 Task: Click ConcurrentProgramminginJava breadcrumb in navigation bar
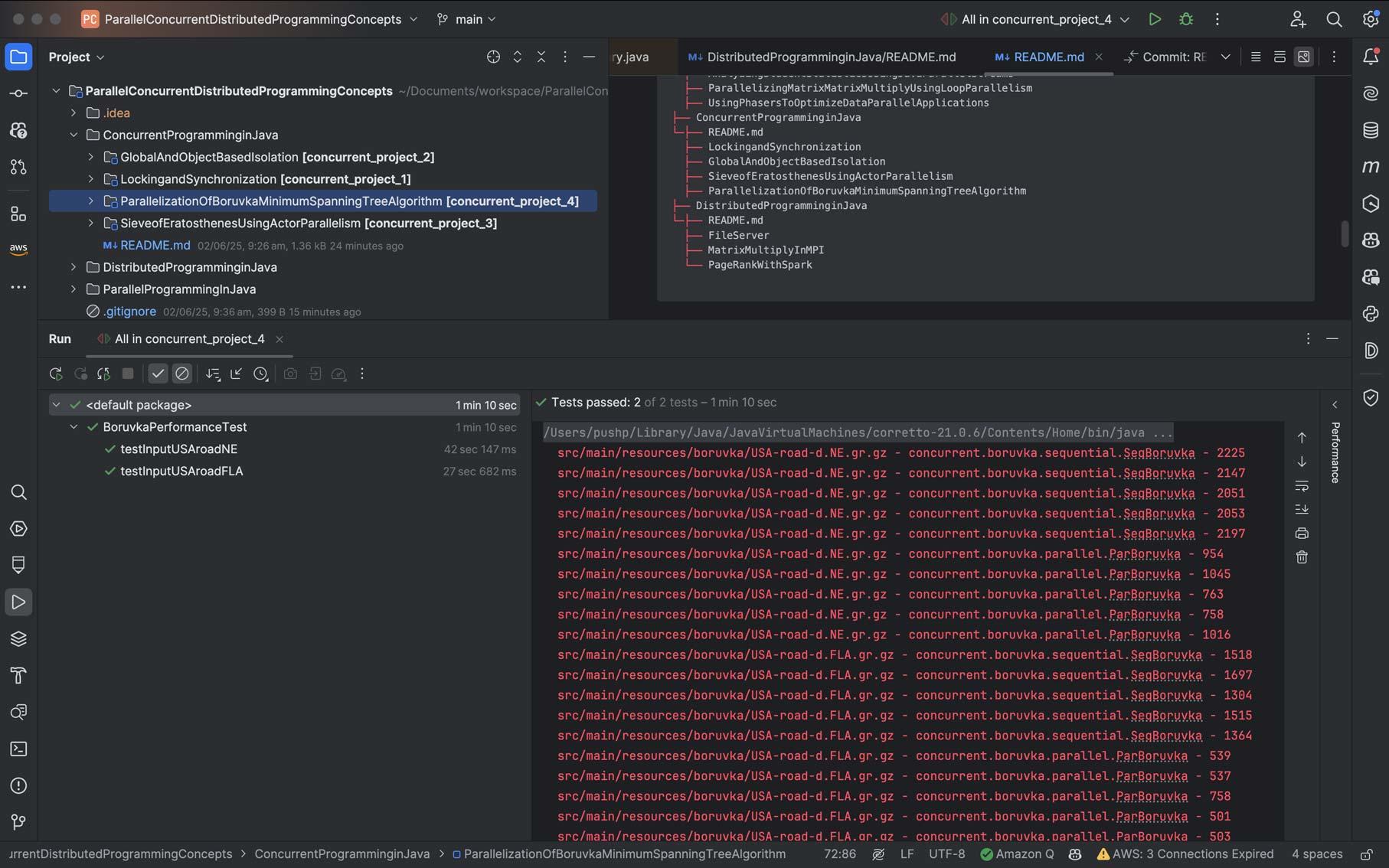342,854
